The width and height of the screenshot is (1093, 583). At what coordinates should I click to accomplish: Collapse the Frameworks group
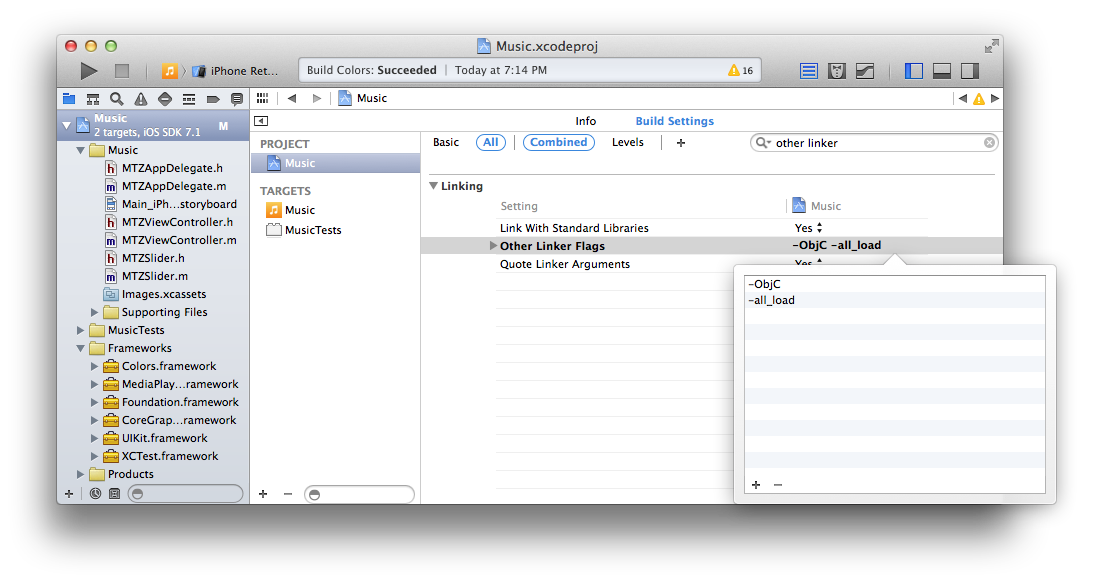click(80, 349)
